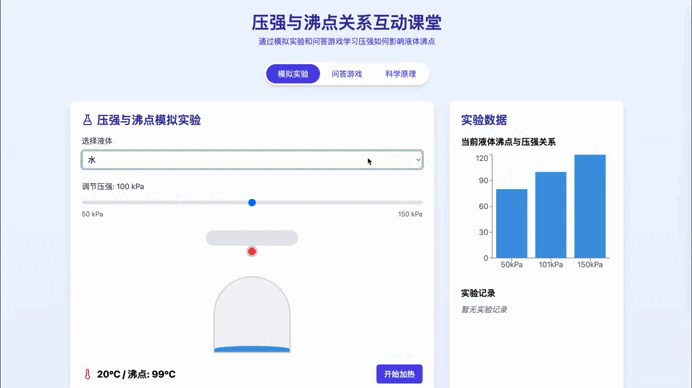Switch to the 问答游戏 tab
The image size is (692, 388).
[x=347, y=74]
